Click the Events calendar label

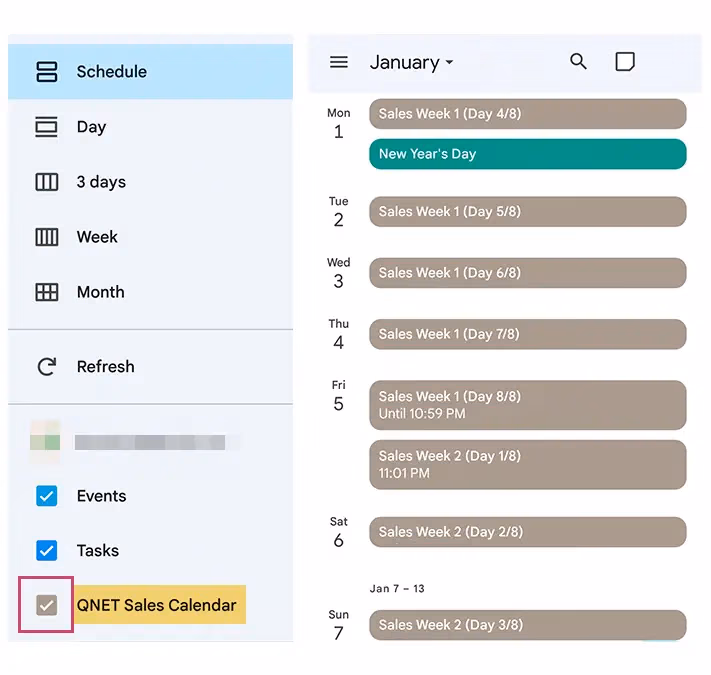tap(102, 496)
